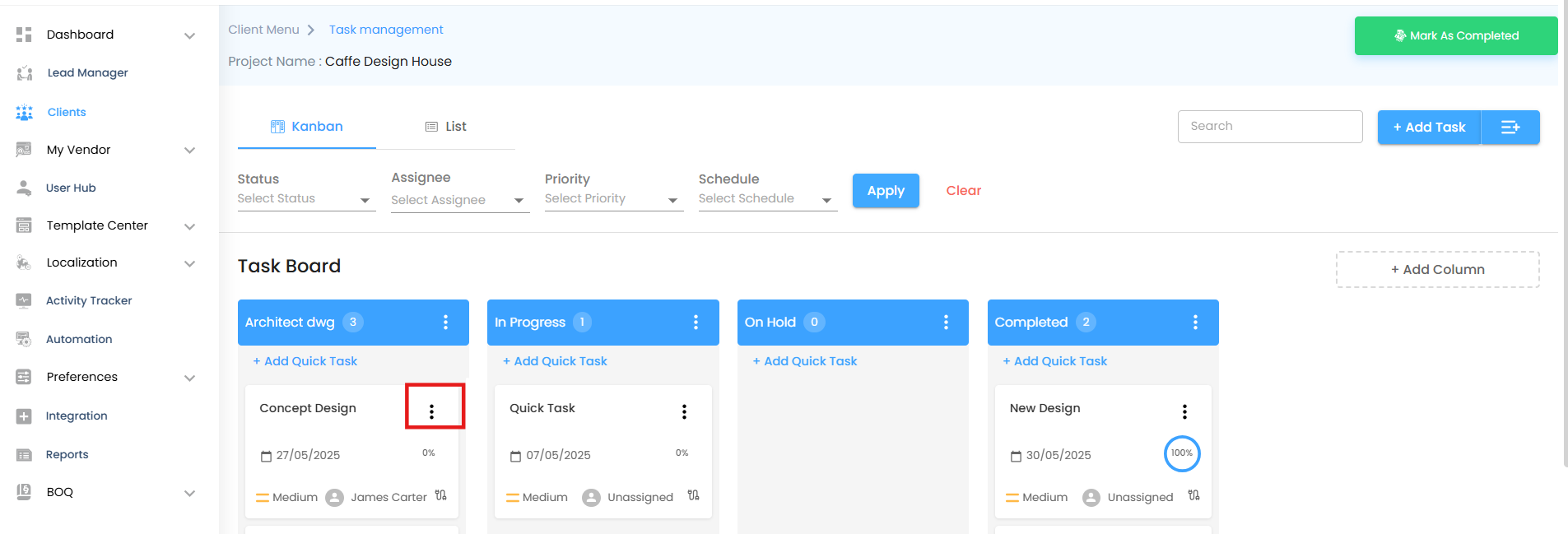Viewport: 1568px width, 534px height.
Task: Click the Integration plus icon
Action: tap(24, 416)
